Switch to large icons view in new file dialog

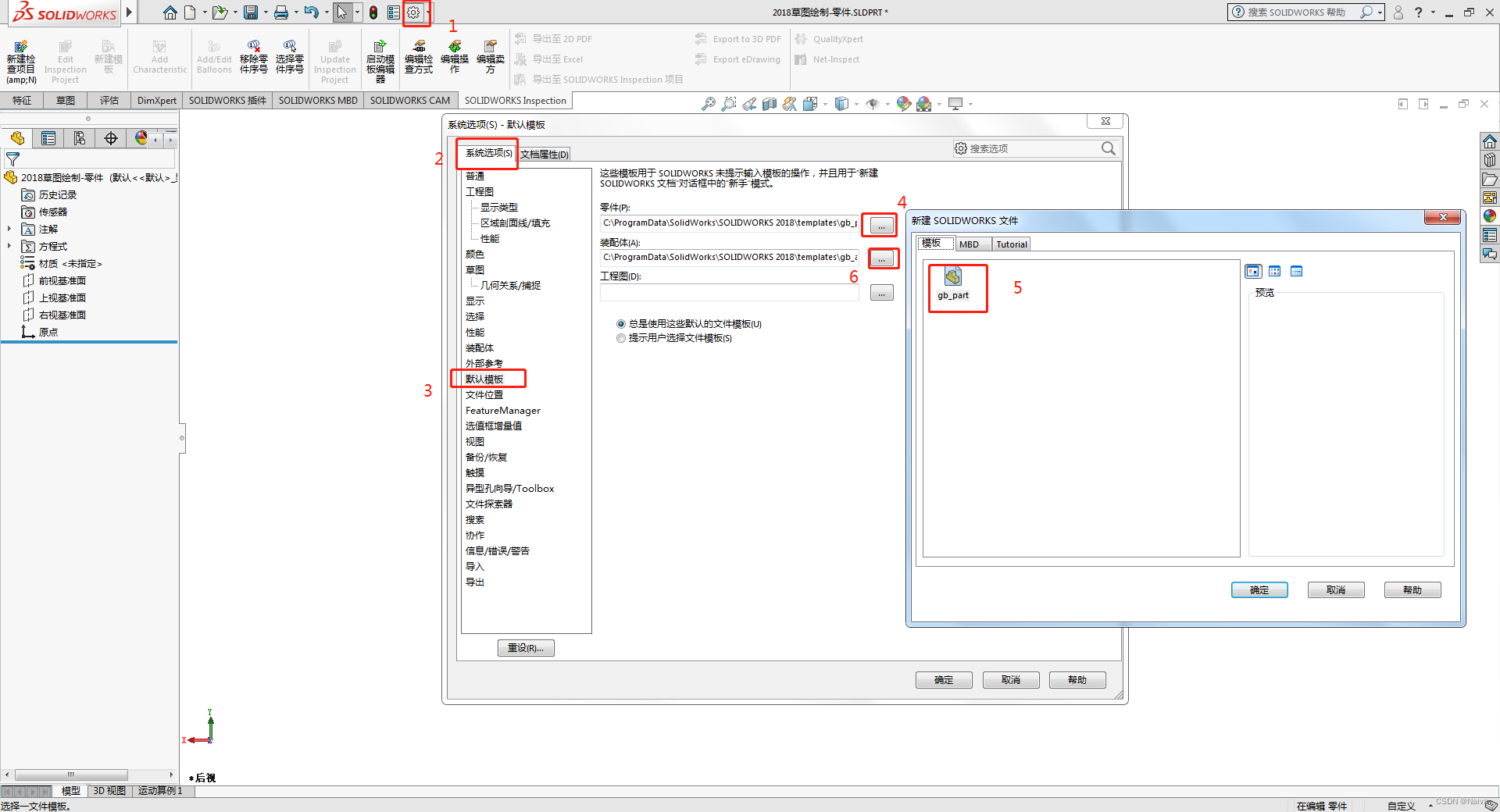point(1253,272)
